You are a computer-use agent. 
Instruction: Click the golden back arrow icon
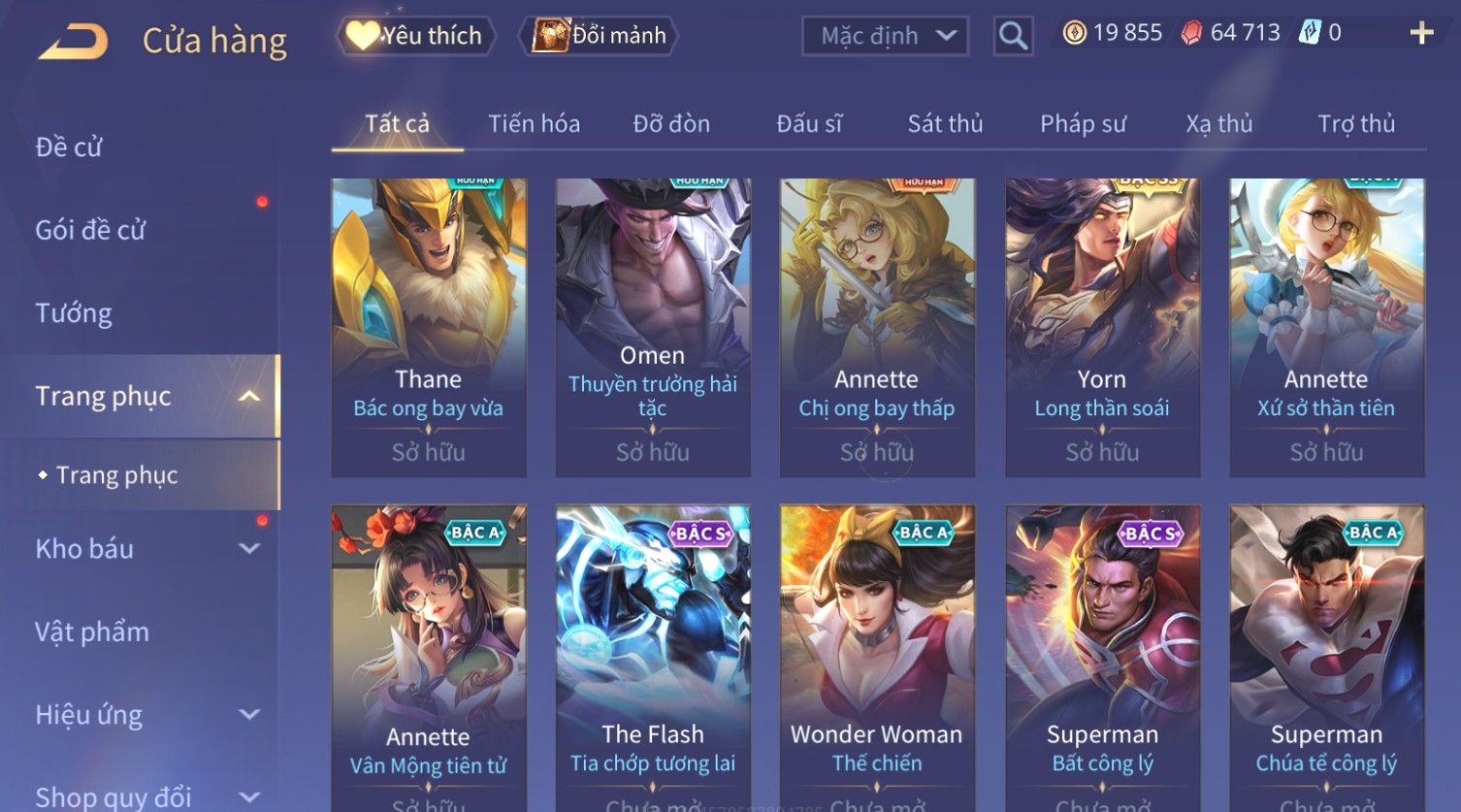73,42
